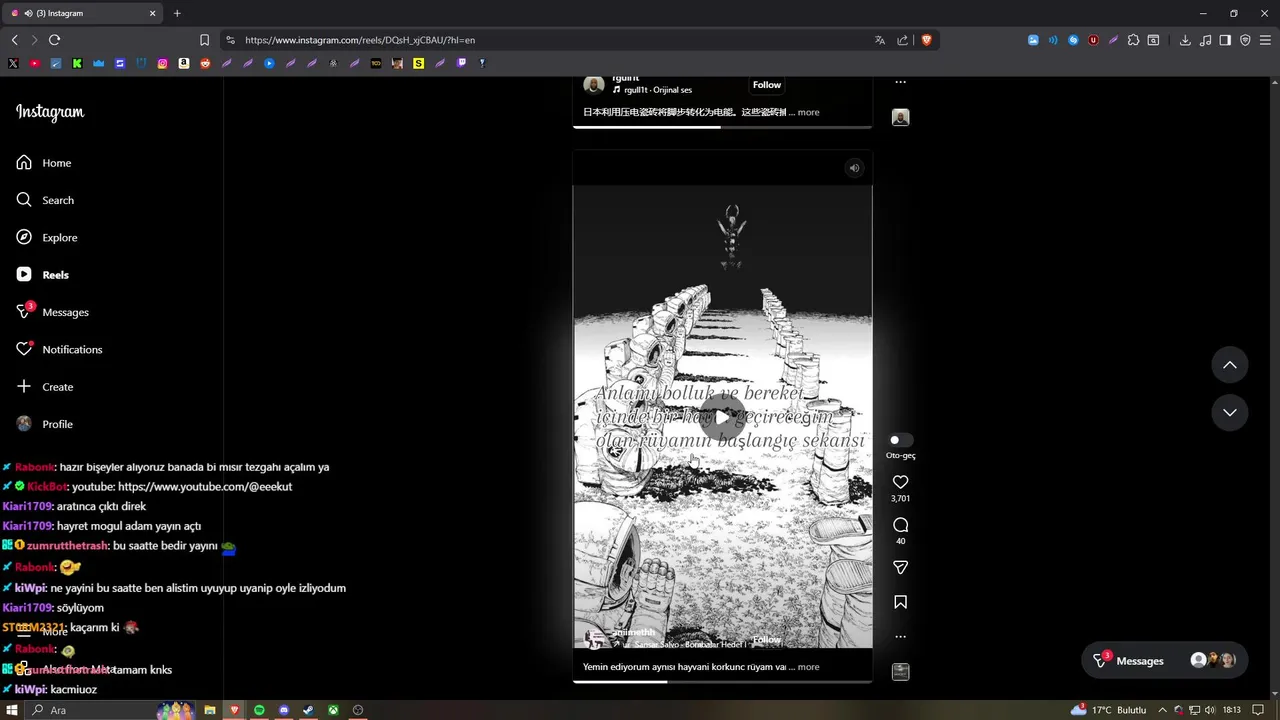Image resolution: width=1280 pixels, height=720 pixels.
Task: Go to previous reel with up arrow
Action: 1230,365
